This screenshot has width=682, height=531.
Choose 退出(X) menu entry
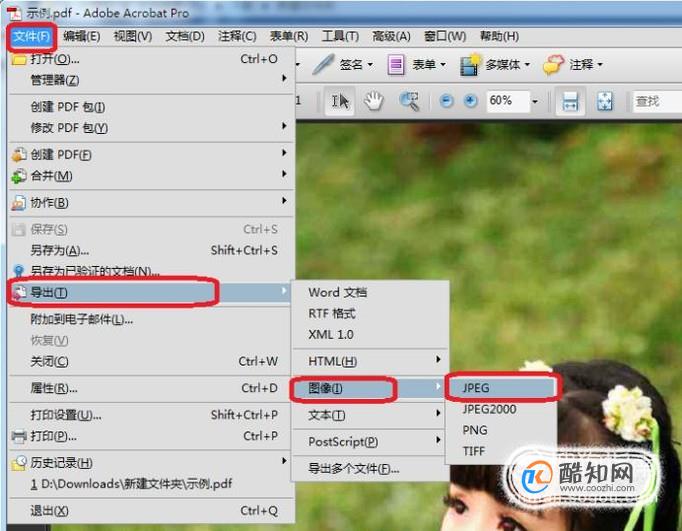pos(151,511)
